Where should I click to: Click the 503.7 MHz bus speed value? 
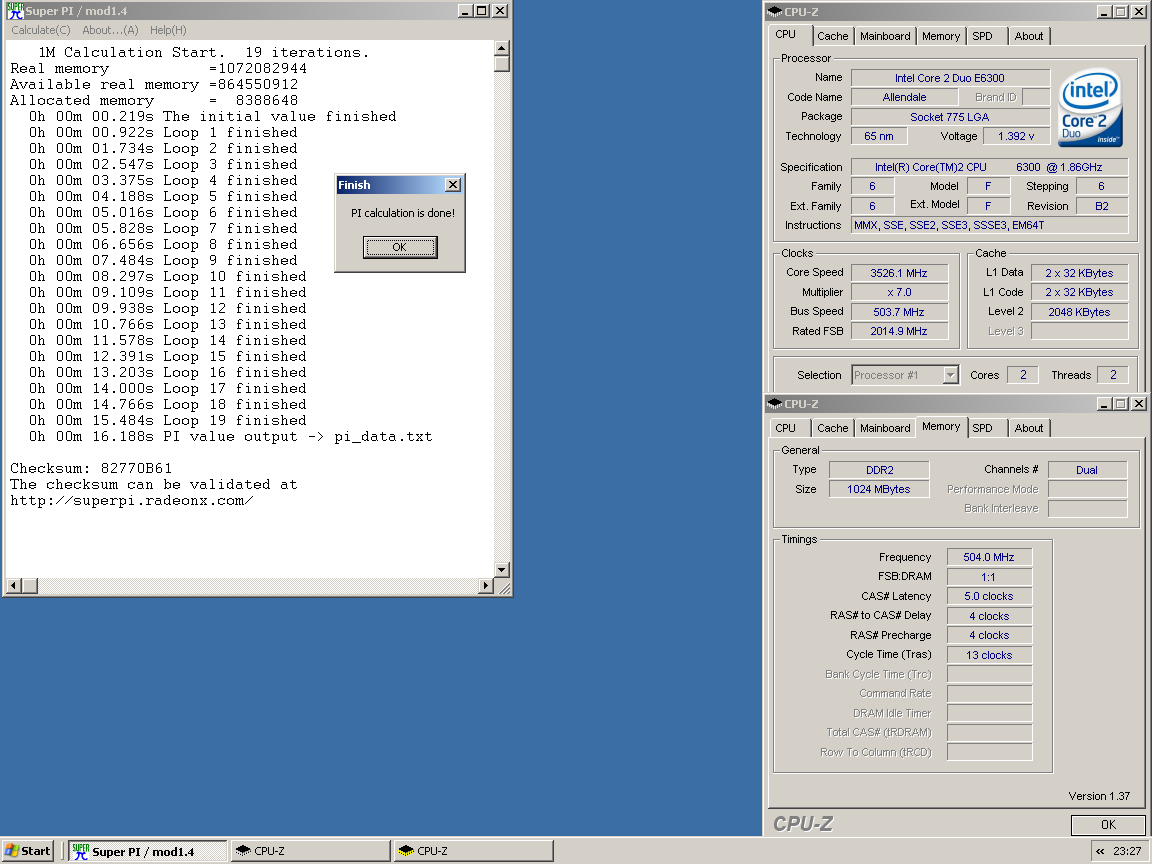pyautogui.click(x=899, y=312)
